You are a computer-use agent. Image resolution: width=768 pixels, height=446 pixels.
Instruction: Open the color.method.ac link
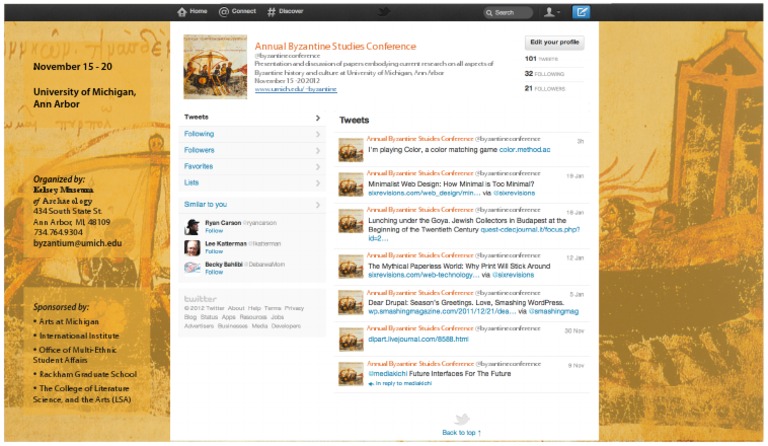(x=525, y=150)
